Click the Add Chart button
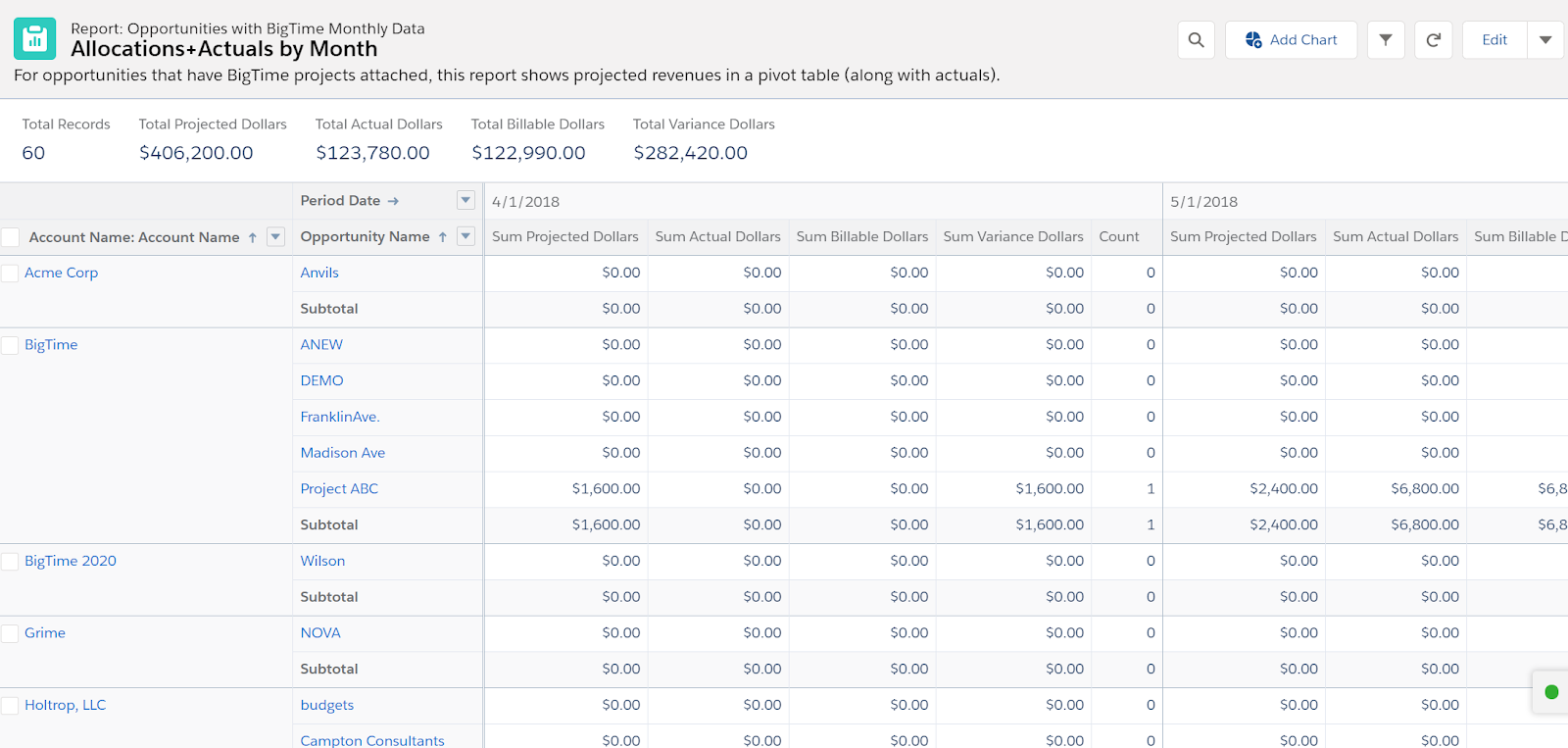Screen dimensions: 1568x748 point(1291,40)
